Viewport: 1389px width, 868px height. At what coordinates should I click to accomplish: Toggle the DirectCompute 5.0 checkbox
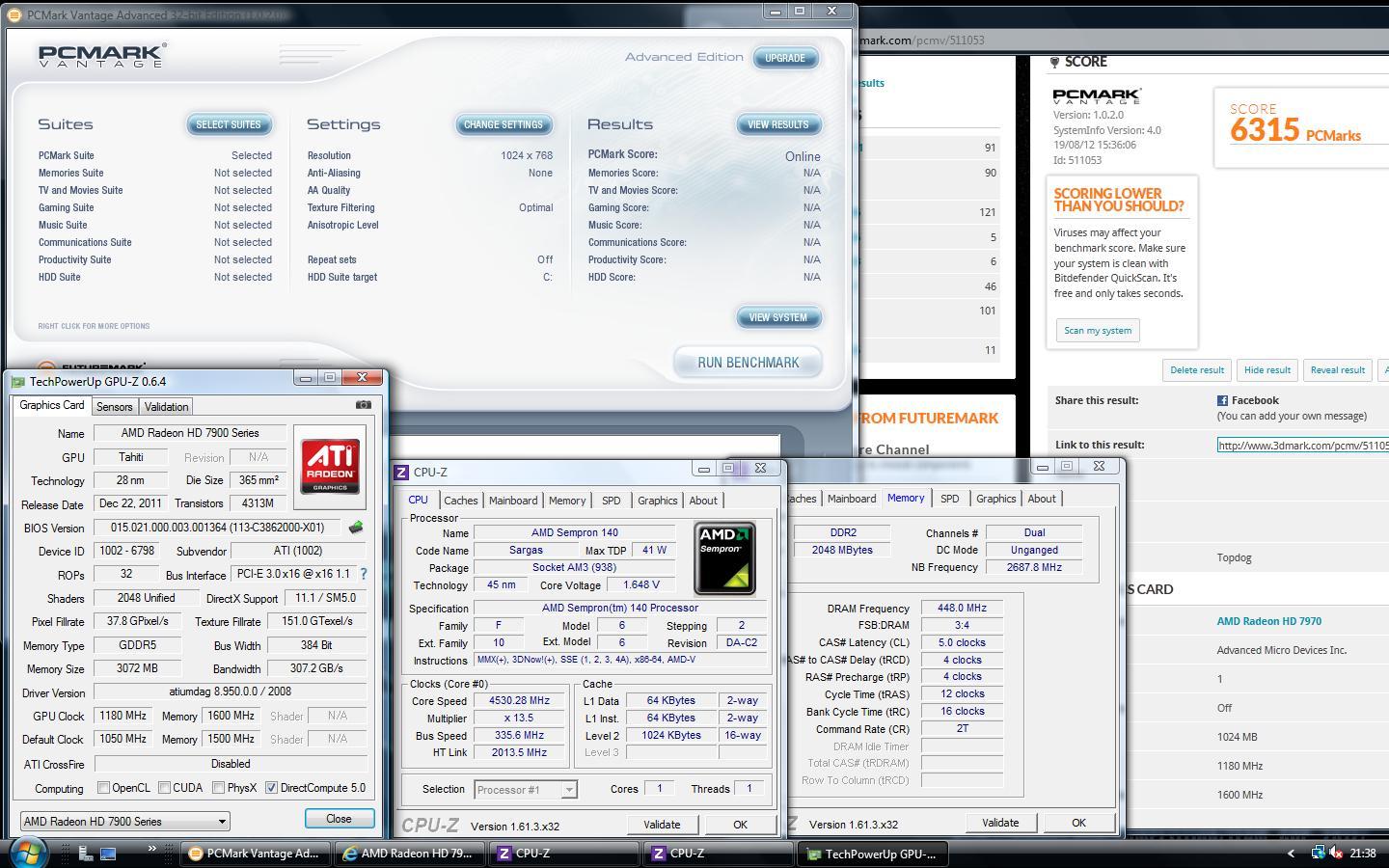point(271,788)
